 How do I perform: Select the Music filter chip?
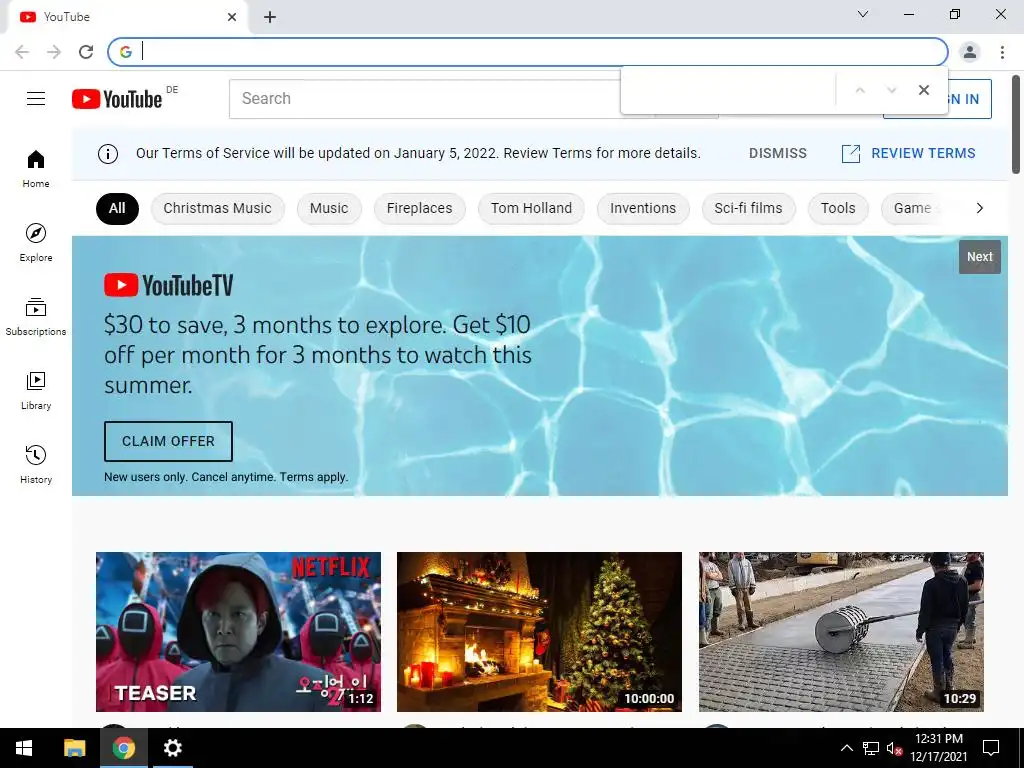(329, 208)
